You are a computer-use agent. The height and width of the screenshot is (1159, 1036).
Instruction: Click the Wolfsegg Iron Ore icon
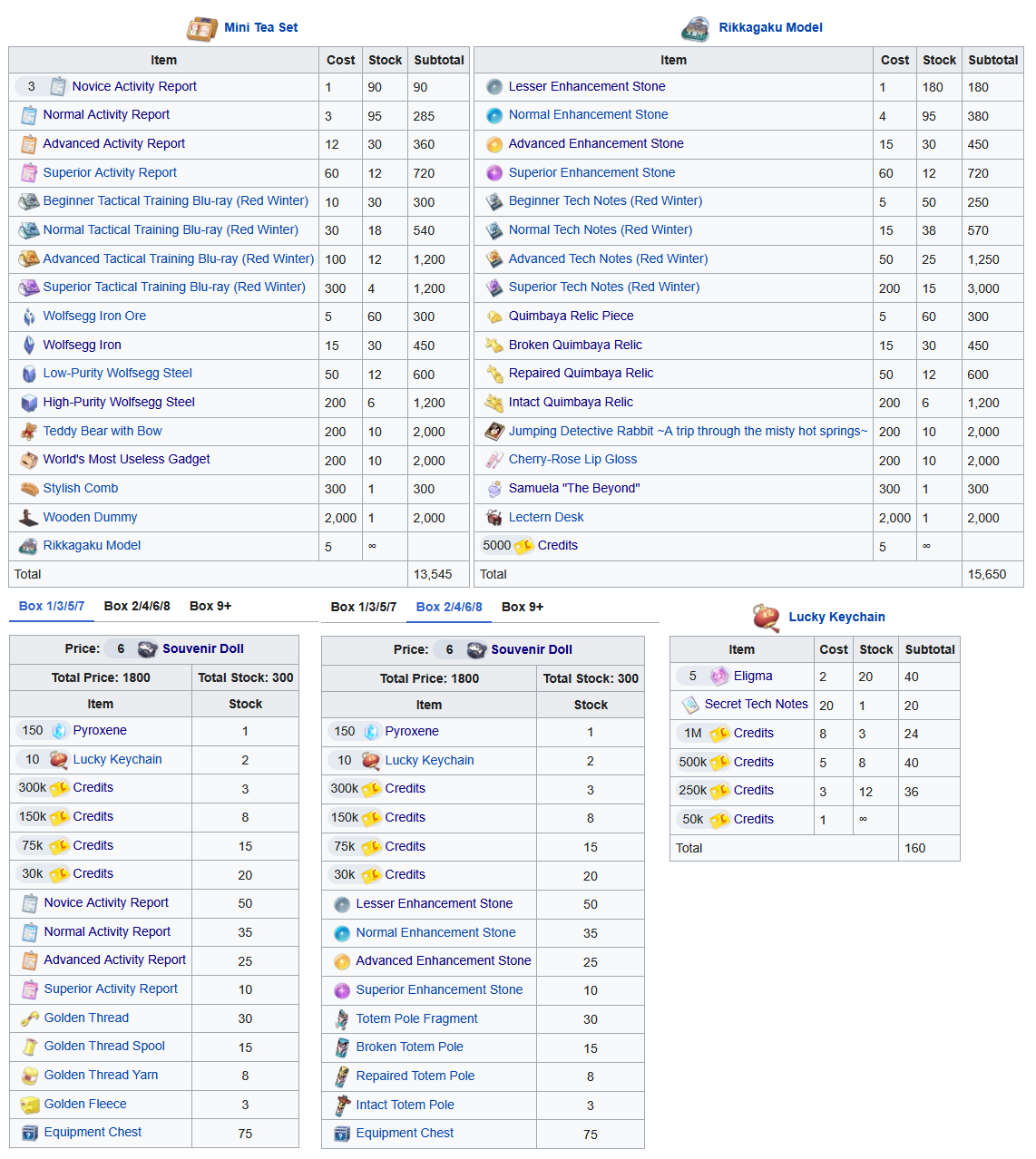pos(29,317)
